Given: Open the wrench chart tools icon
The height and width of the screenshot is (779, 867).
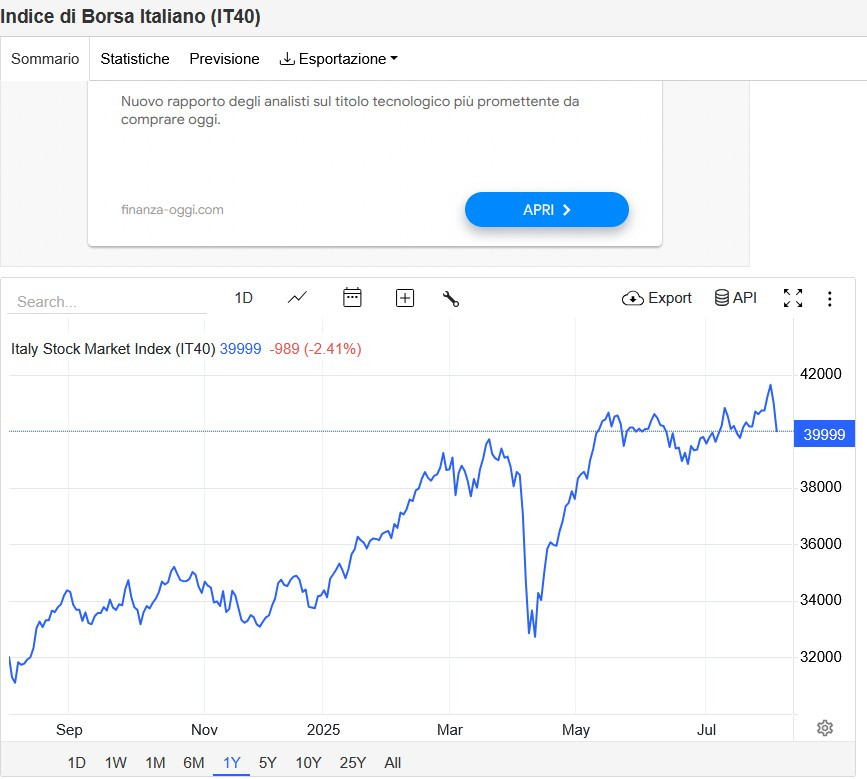Looking at the screenshot, I should pos(450,298).
